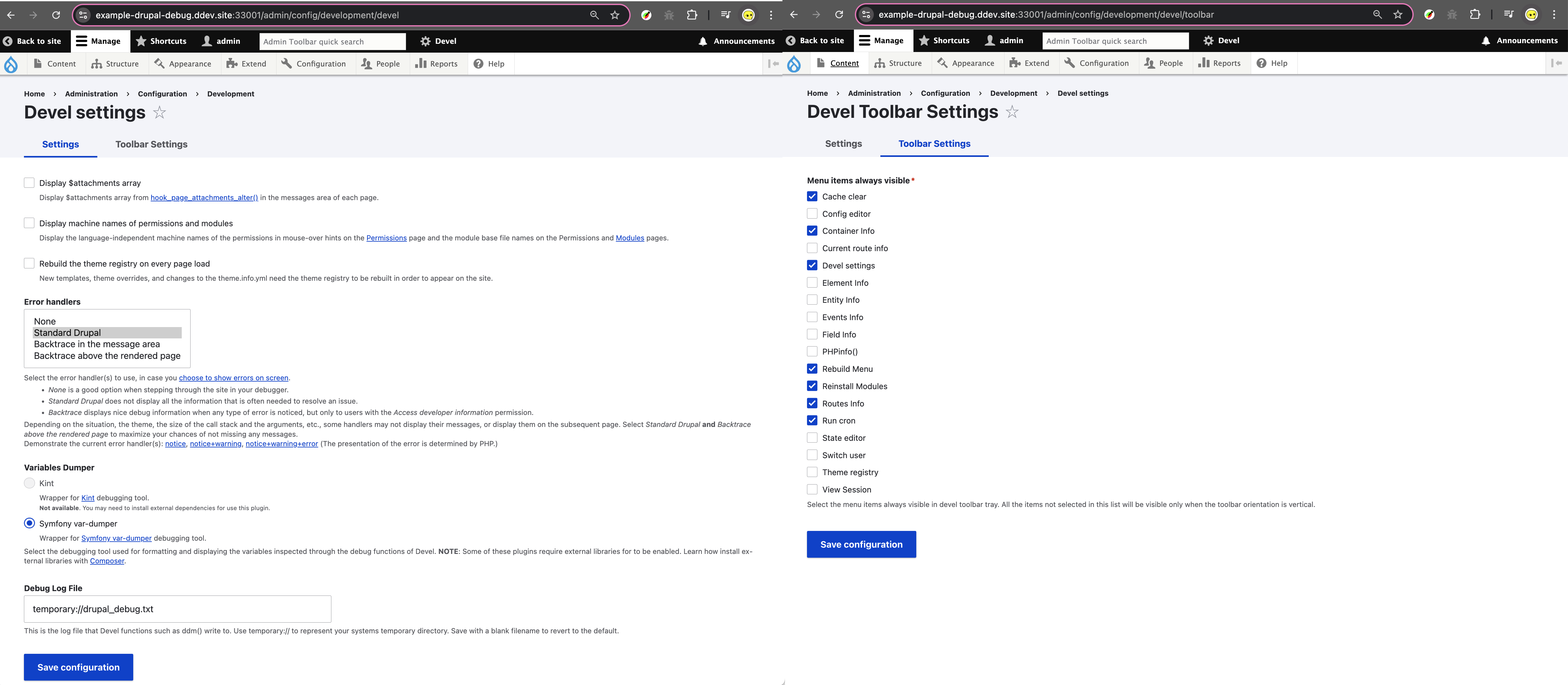Switch to Toolbar Settings tab in left window
This screenshot has height=685, width=1568.
click(151, 144)
